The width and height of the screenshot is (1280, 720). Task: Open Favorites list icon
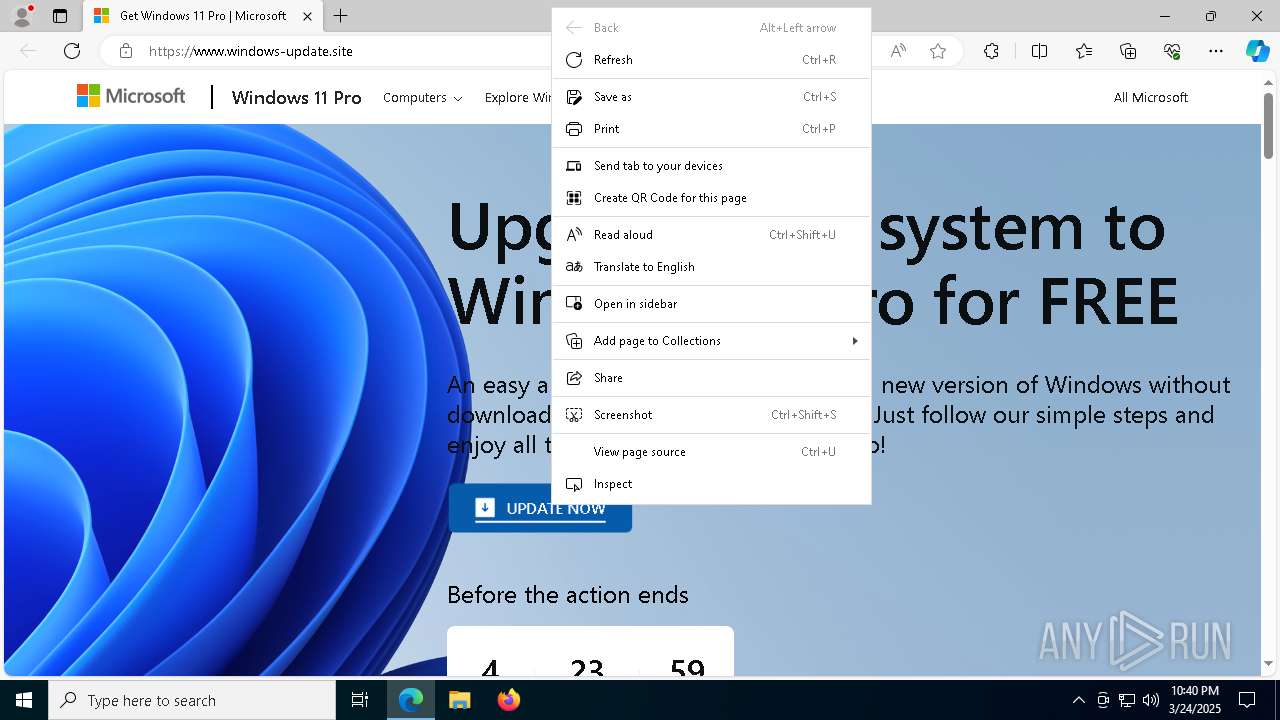pyautogui.click(x=1084, y=51)
